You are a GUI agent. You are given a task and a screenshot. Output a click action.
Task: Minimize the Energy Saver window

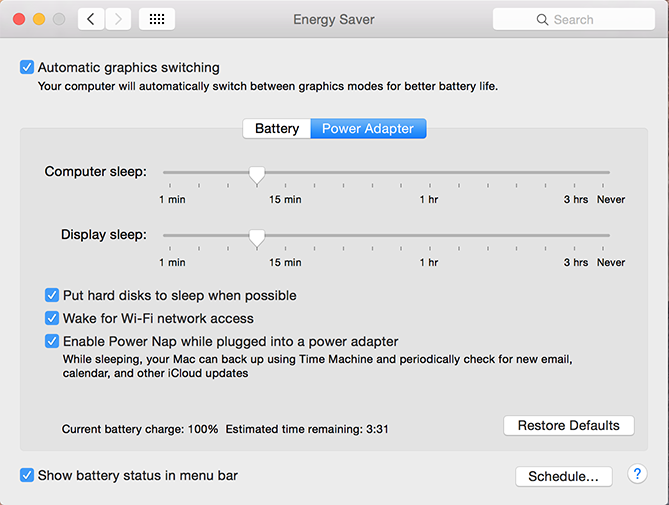click(x=39, y=19)
